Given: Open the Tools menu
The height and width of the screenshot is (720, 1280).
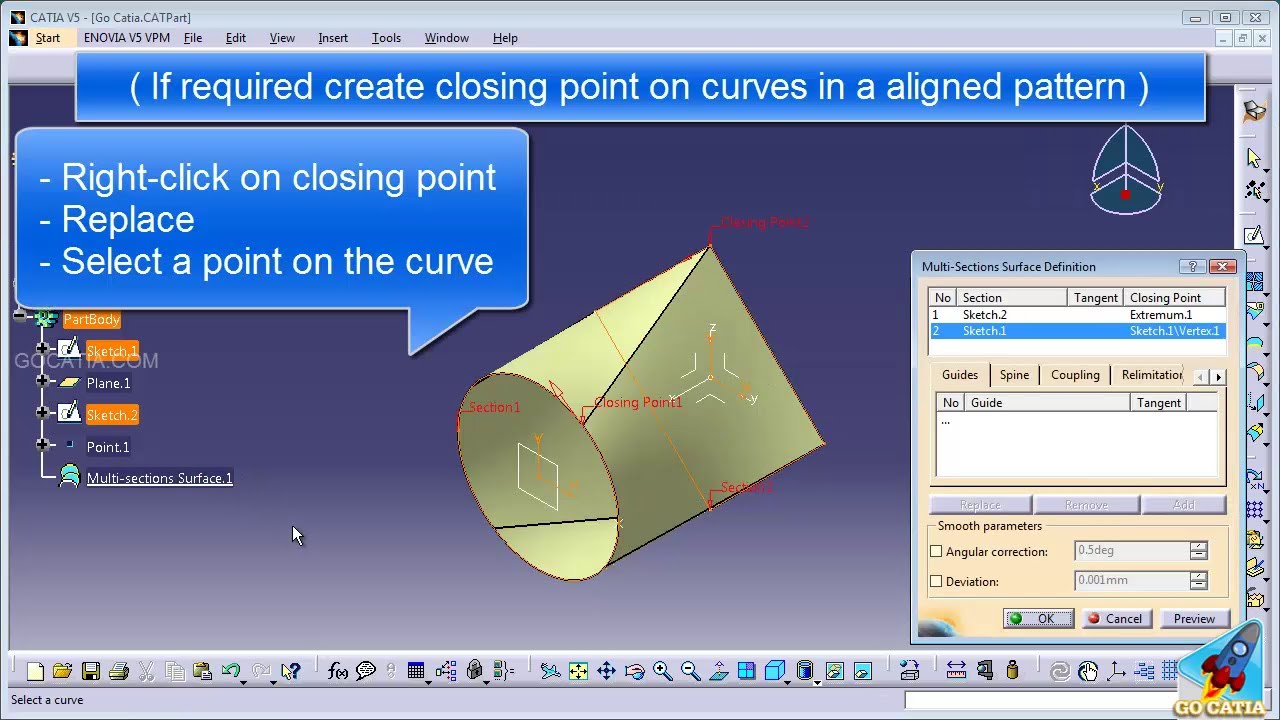Looking at the screenshot, I should 386,38.
